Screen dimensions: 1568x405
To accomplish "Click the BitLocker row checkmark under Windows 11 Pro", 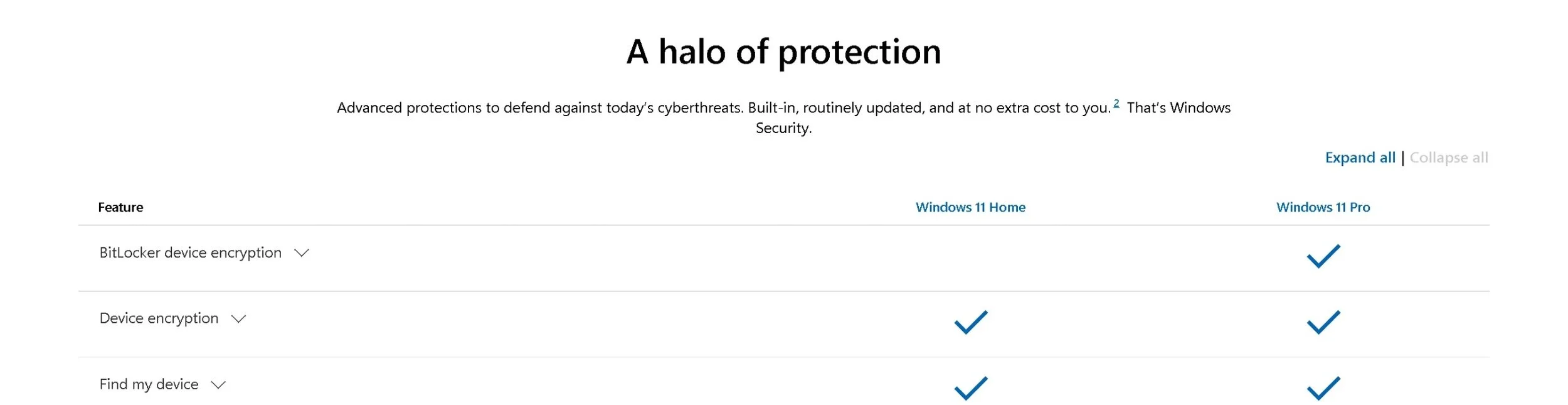I will pyautogui.click(x=1323, y=256).
